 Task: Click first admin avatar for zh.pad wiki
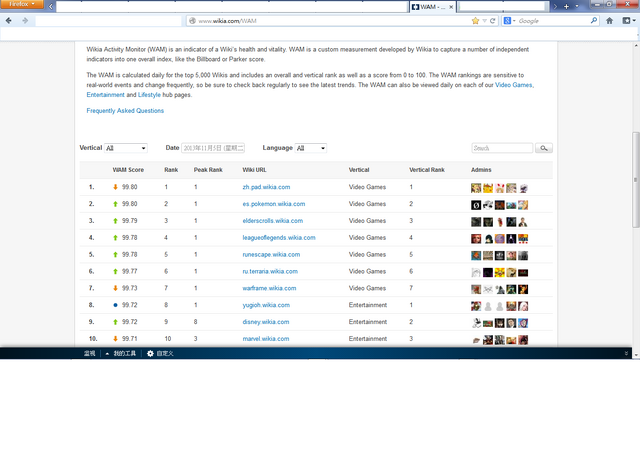(x=476, y=188)
